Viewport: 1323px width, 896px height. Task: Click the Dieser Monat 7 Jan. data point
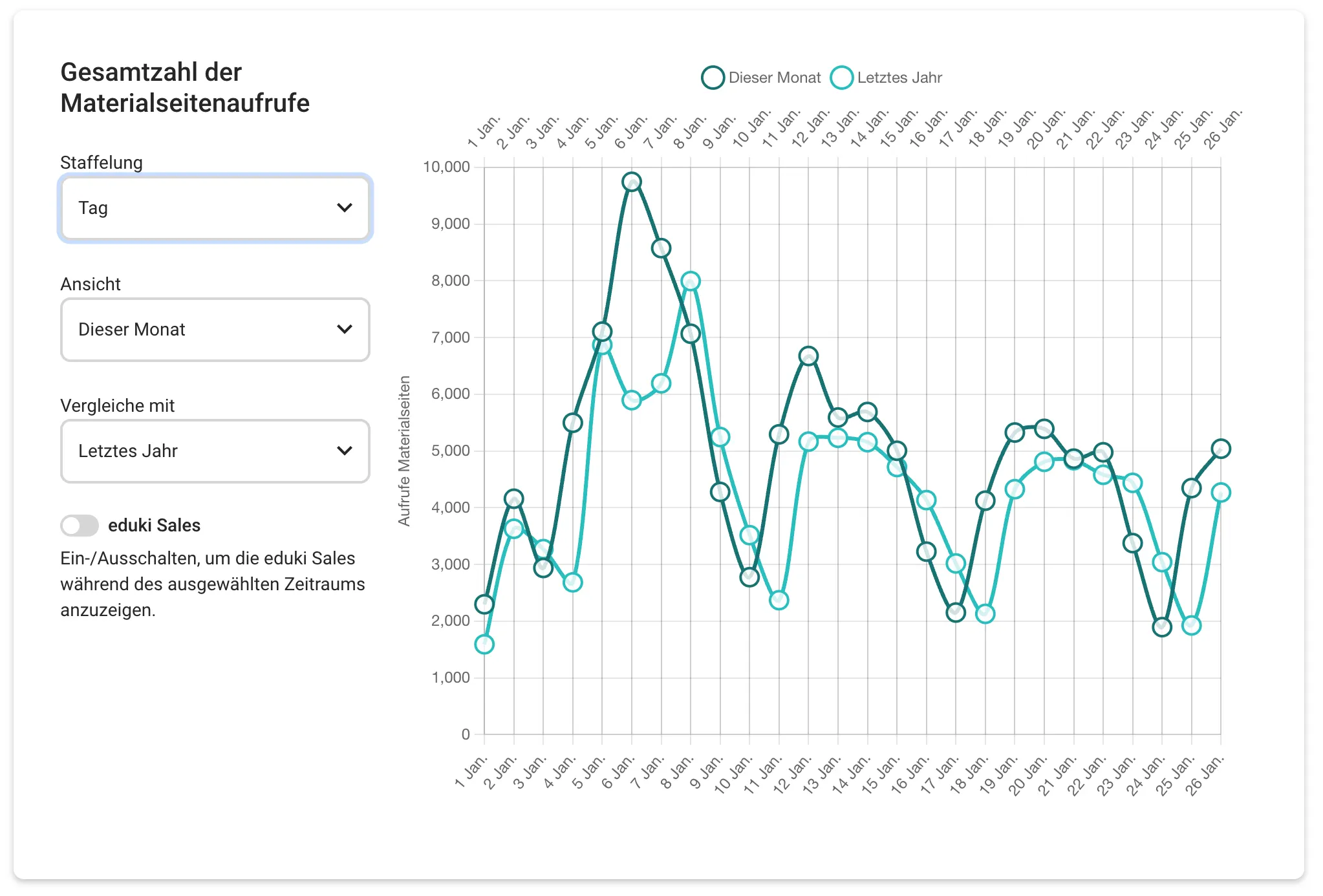661,248
